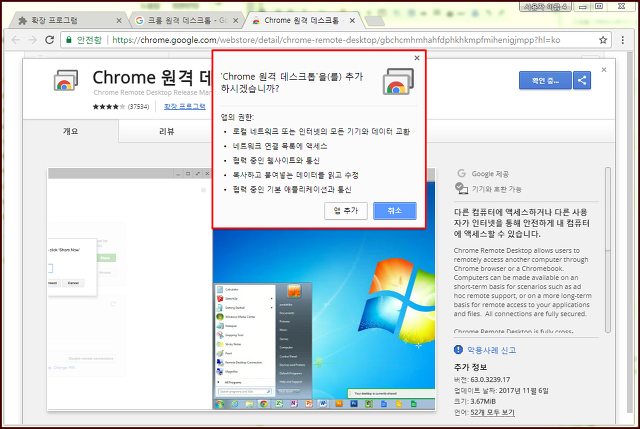Click the browser back arrow
Screen dimensions: 640x429
tap(16, 40)
